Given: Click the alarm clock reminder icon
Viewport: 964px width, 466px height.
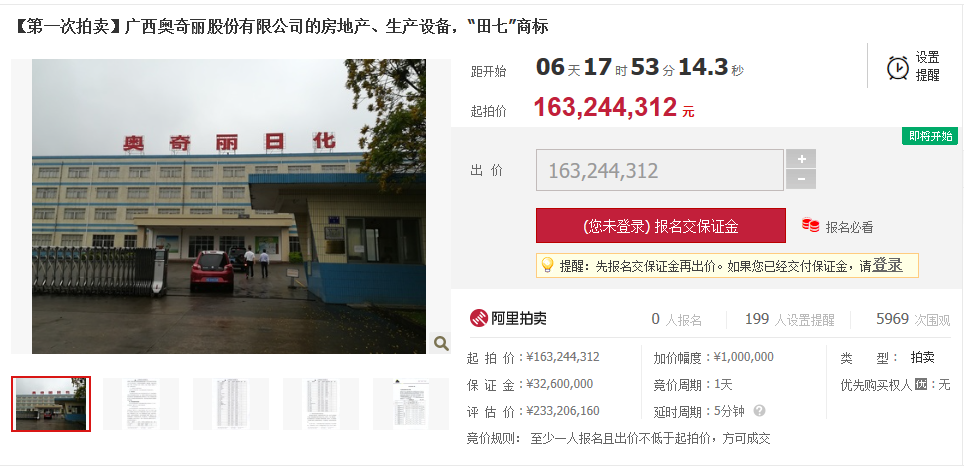Looking at the screenshot, I should point(898,67).
